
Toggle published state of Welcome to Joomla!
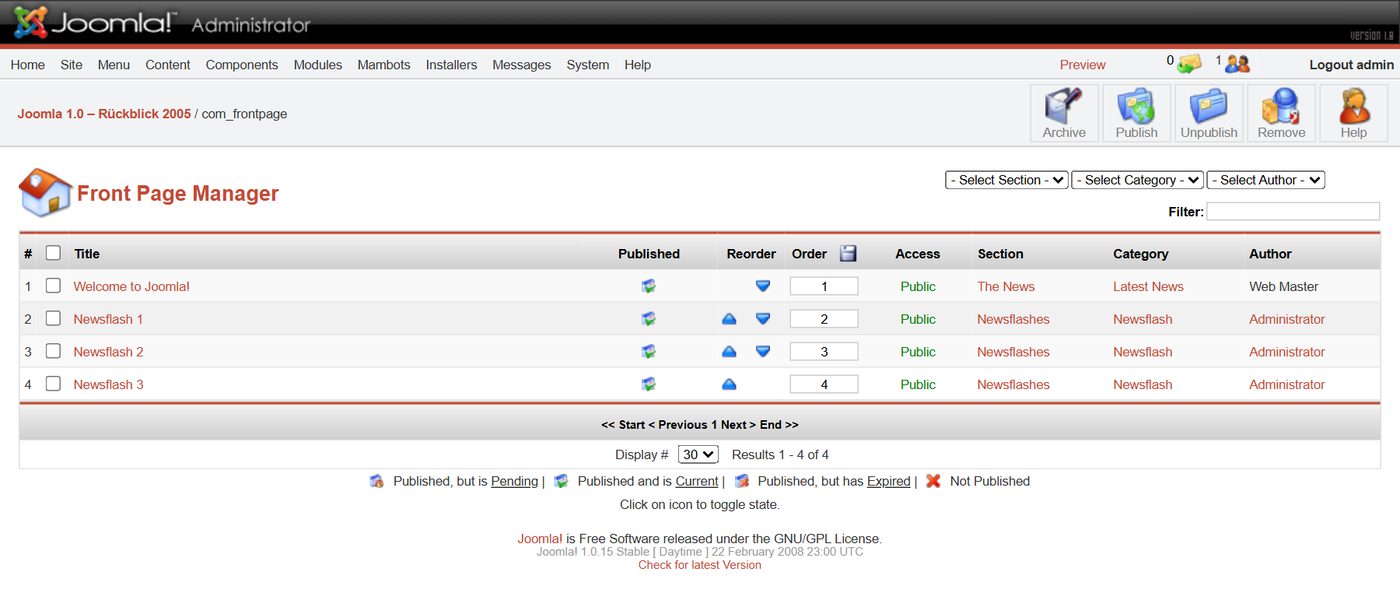coord(648,286)
